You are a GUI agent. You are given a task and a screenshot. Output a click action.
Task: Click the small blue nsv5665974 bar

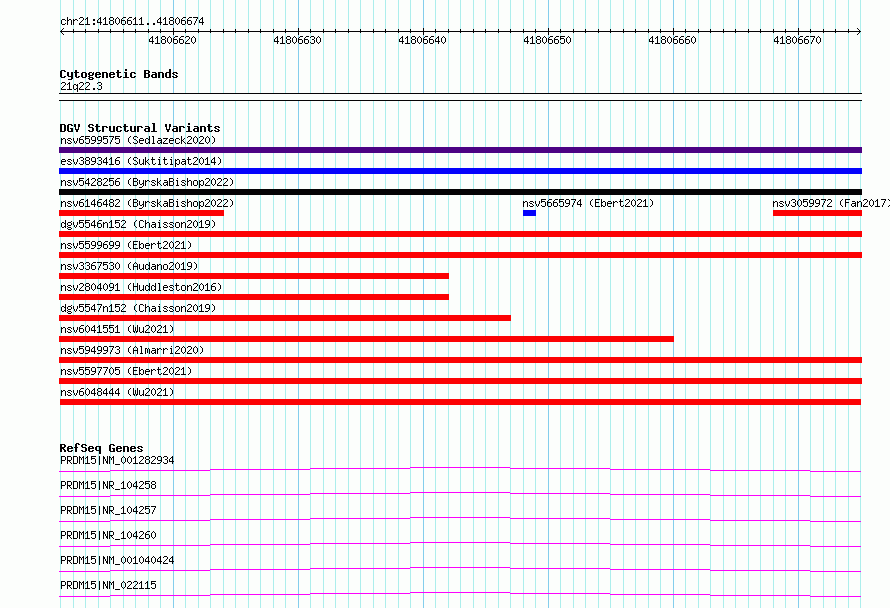[530, 213]
